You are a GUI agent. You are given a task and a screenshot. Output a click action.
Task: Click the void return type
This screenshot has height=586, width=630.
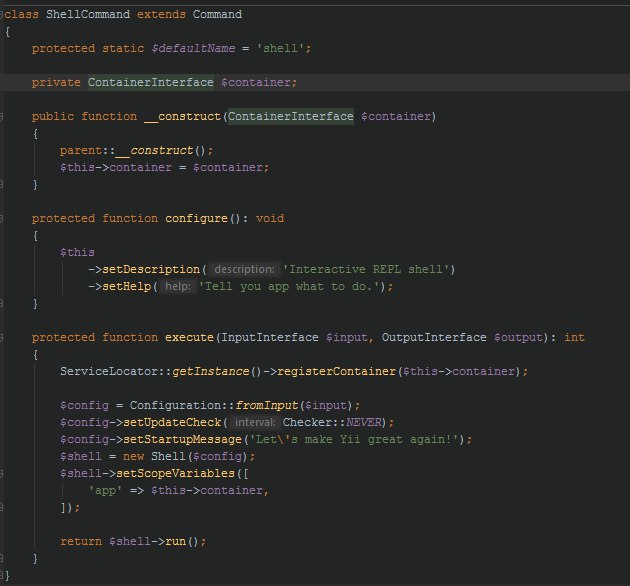click(x=270, y=219)
